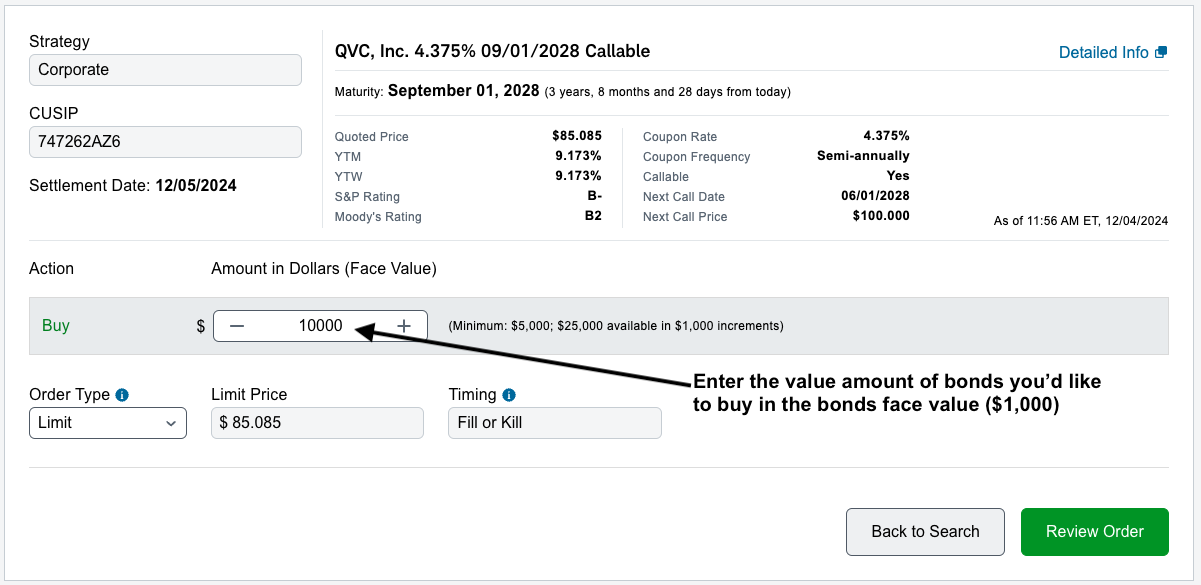Show the Order Type info tooltip icon
This screenshot has width=1201, height=585.
[x=122, y=395]
